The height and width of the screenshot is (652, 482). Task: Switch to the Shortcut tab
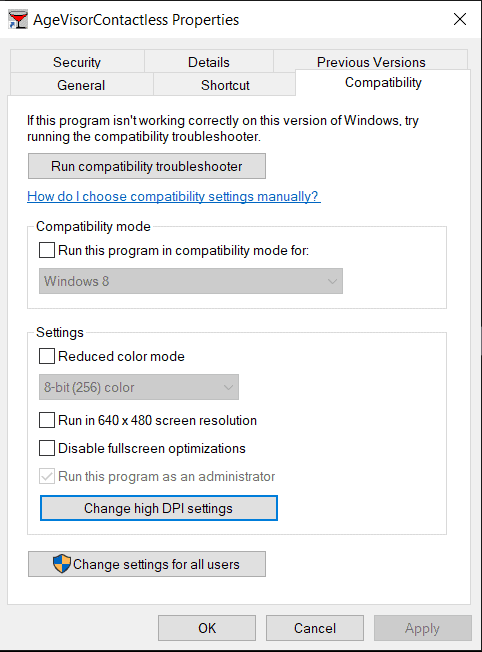pyautogui.click(x=225, y=84)
